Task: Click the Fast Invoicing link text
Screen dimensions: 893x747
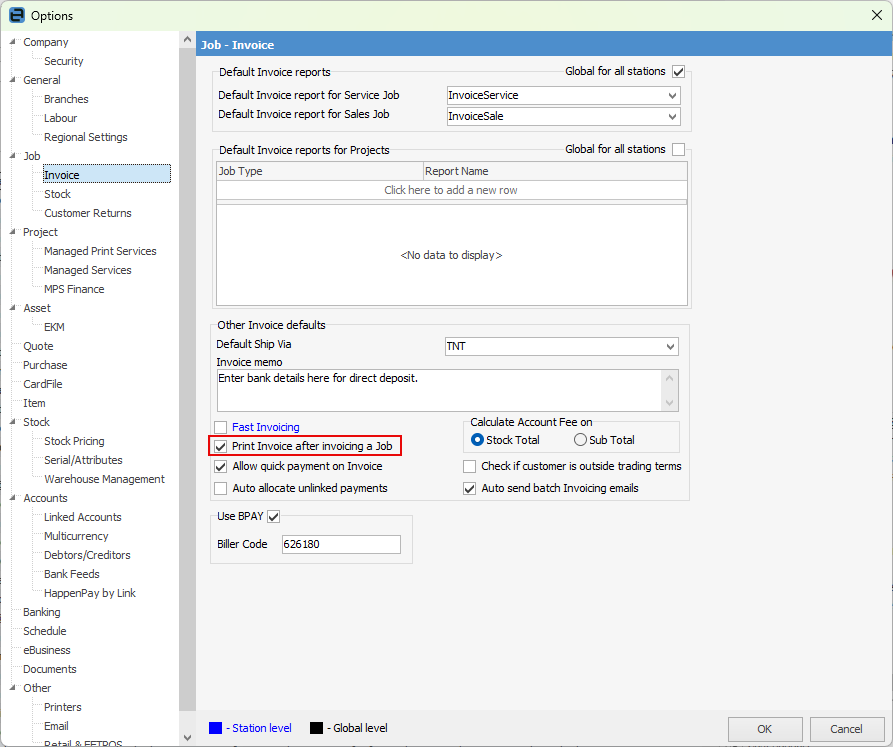Action: tap(265, 427)
